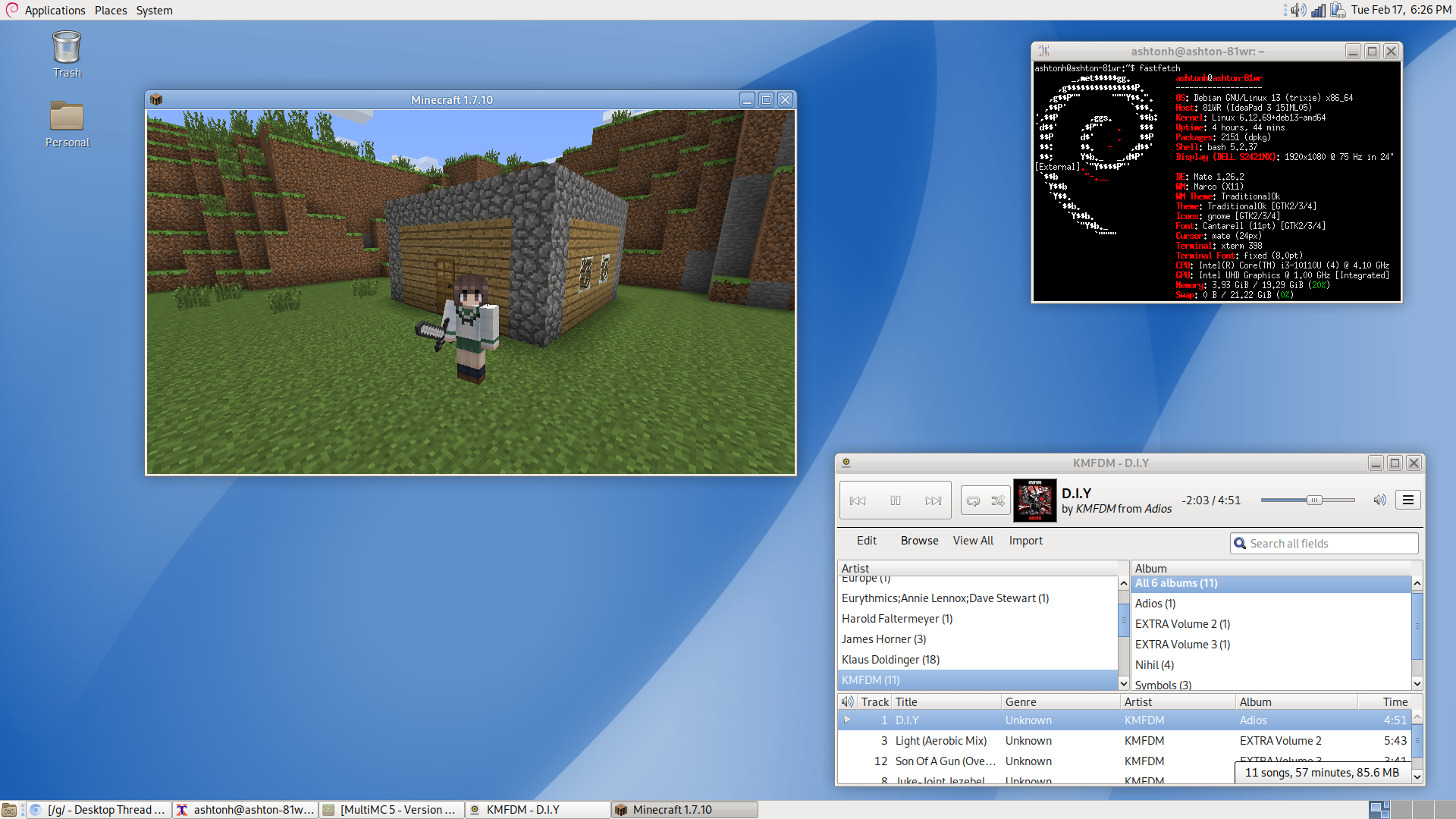Open the Applications menu
Viewport: 1456px width, 819px height.
(x=54, y=10)
